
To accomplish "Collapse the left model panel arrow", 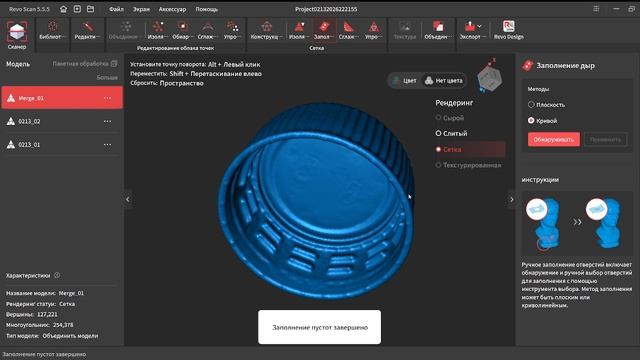I will click(128, 200).
